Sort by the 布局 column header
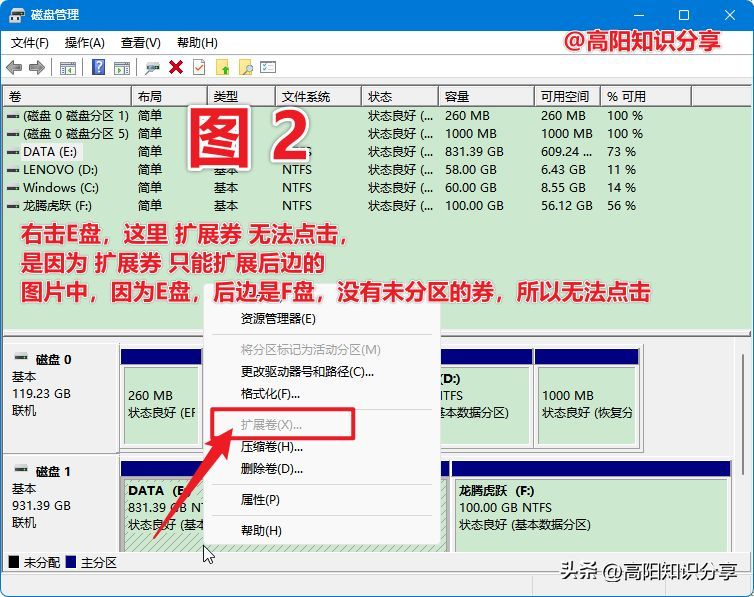This screenshot has width=754, height=597. tap(169, 96)
